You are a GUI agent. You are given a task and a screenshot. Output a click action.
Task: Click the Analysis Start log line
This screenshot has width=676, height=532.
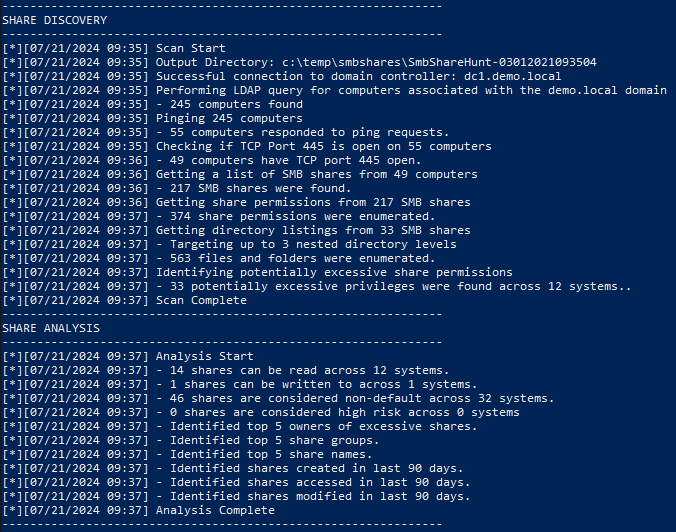point(205,356)
